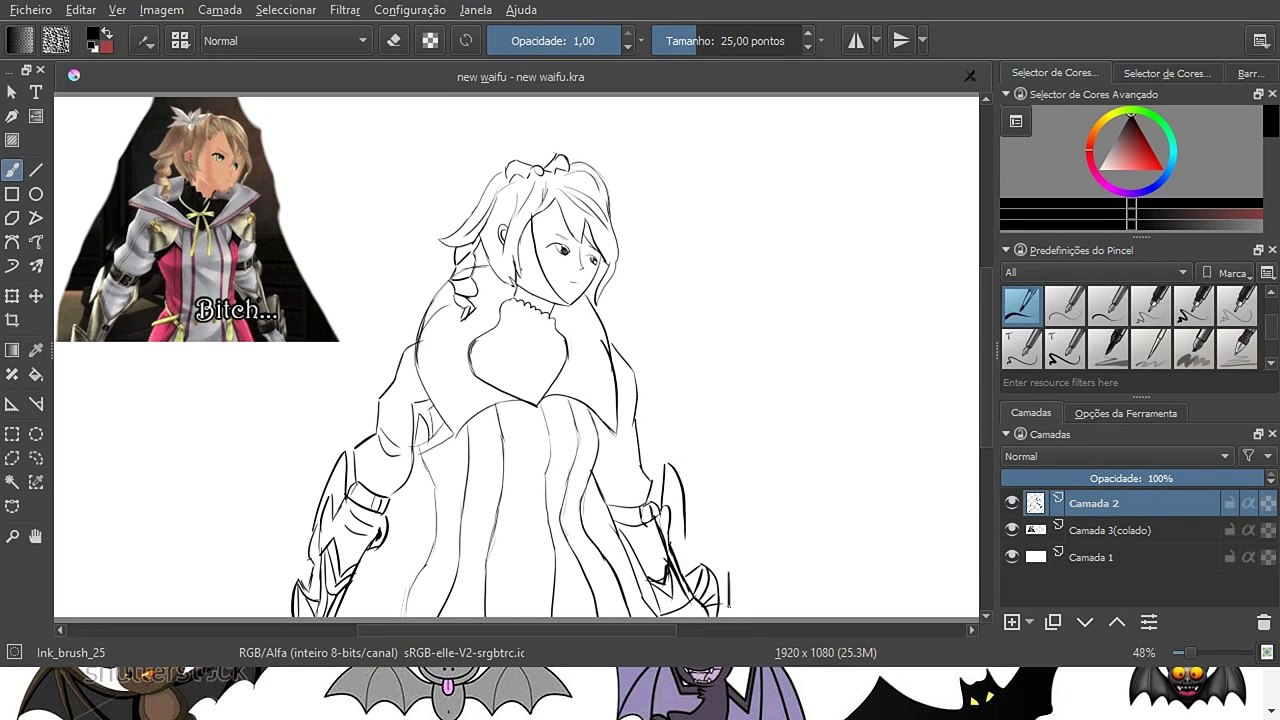
Task: Toggle preserve alpha
Action: tap(430, 41)
